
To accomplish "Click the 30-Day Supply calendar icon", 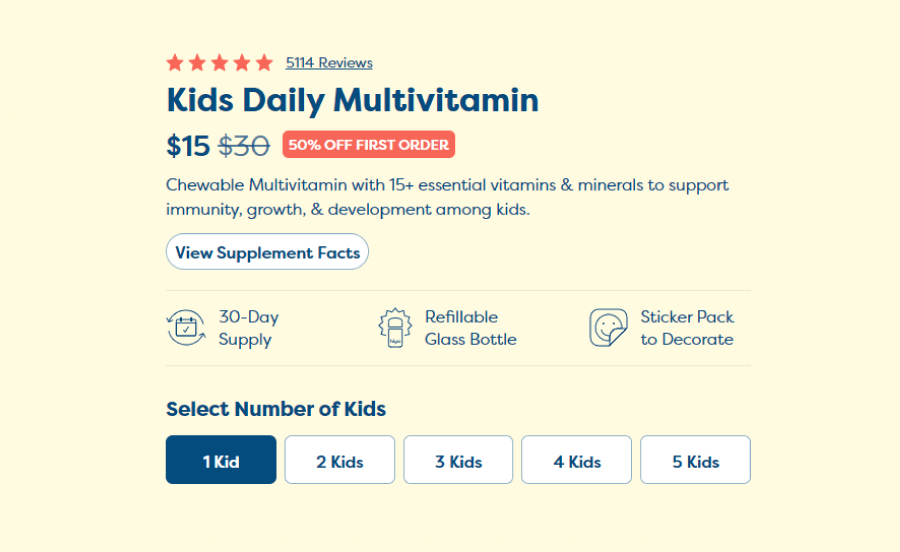I will (x=186, y=328).
